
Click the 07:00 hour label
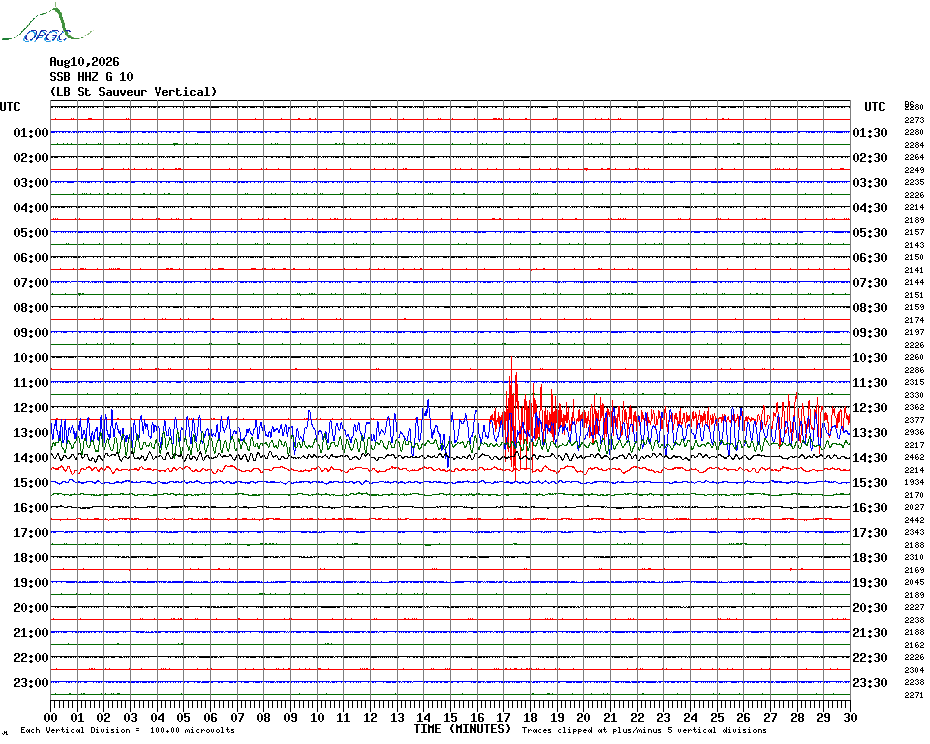coord(31,282)
